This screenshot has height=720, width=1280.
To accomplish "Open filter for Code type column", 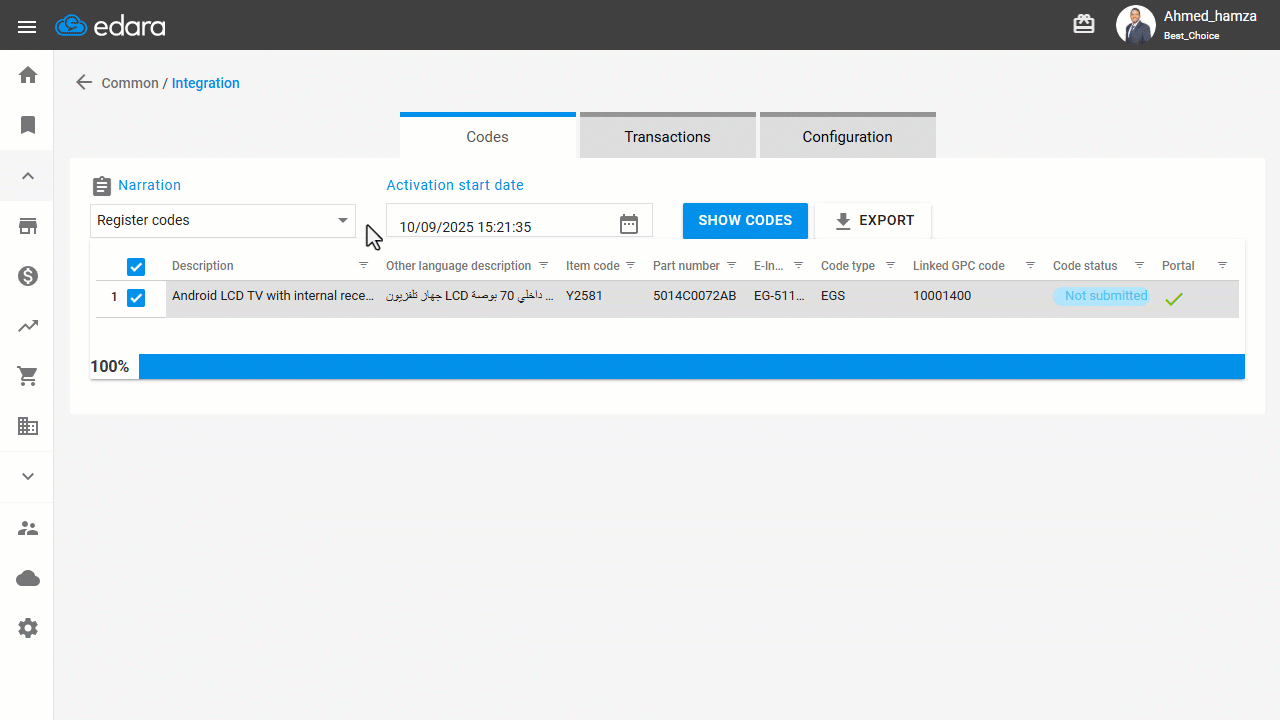I will pos(890,265).
